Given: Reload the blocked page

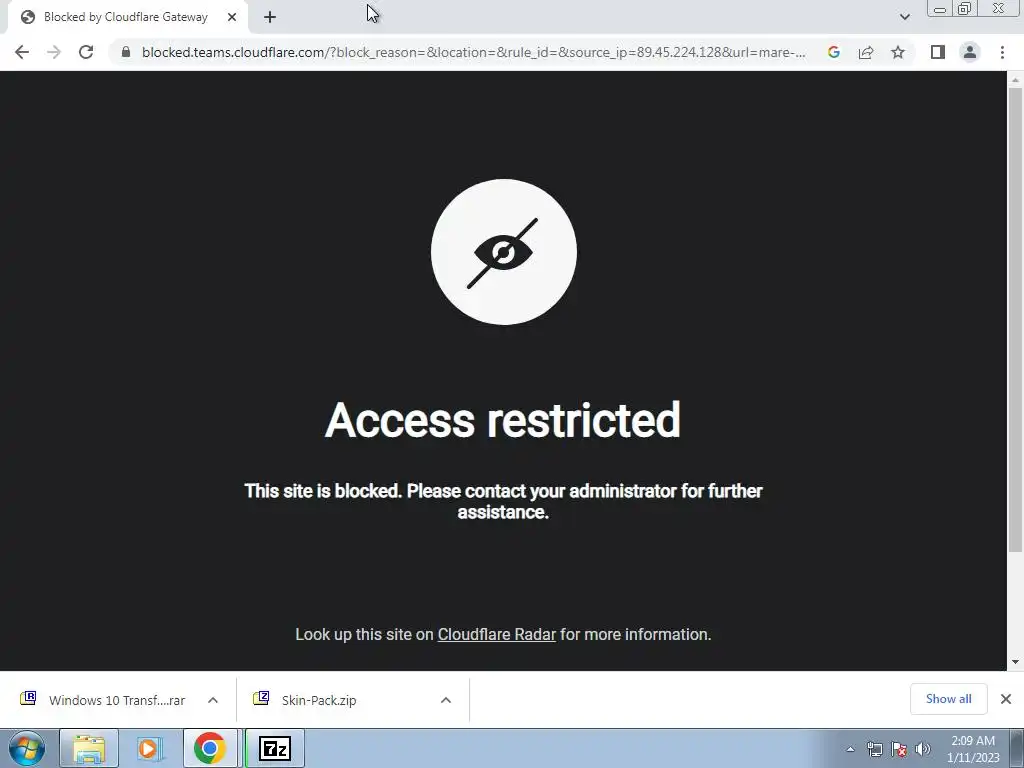Looking at the screenshot, I should point(86,52).
